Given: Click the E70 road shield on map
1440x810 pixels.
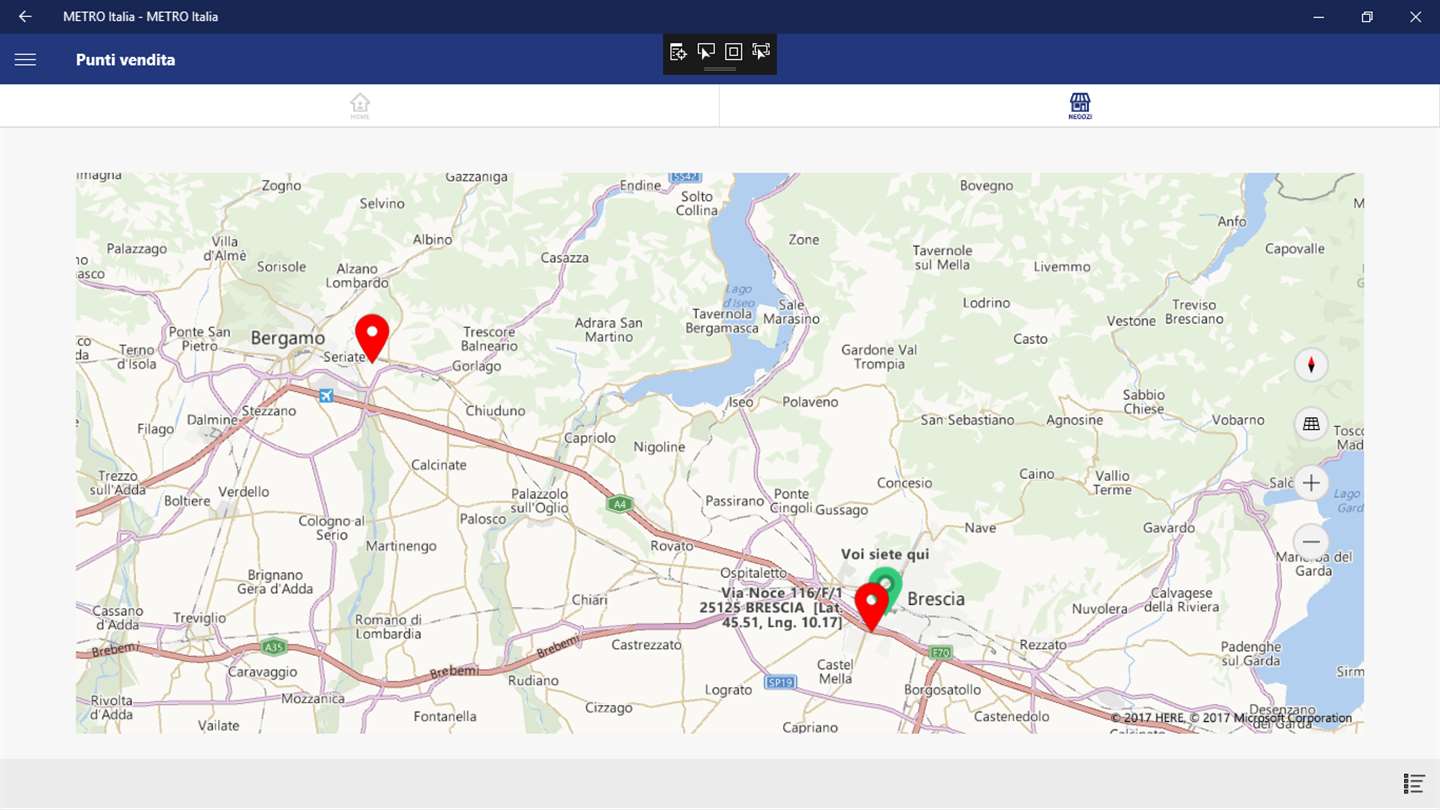Looking at the screenshot, I should click(940, 652).
